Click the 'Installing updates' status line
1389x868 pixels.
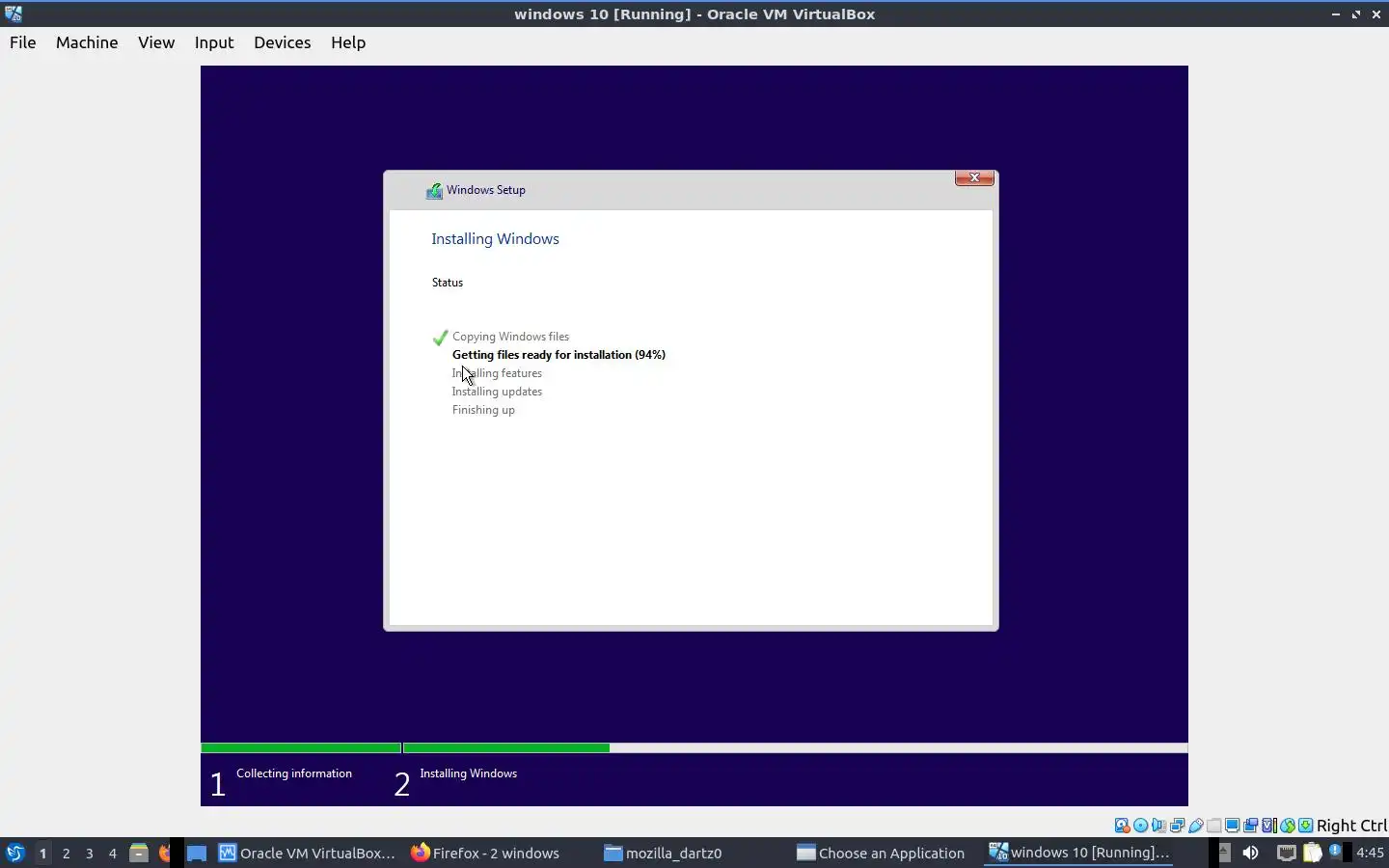[497, 392]
